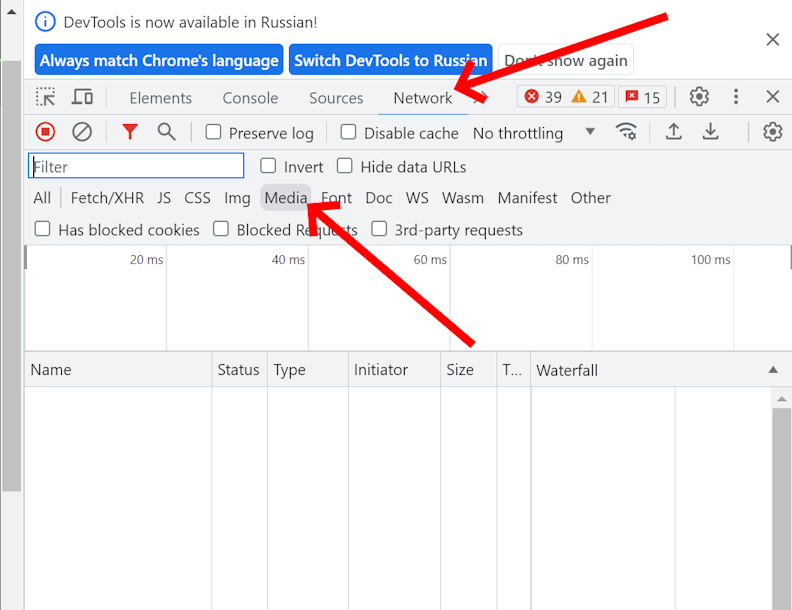Check the Invert filter checkbox
This screenshot has width=792, height=610.
268,166
